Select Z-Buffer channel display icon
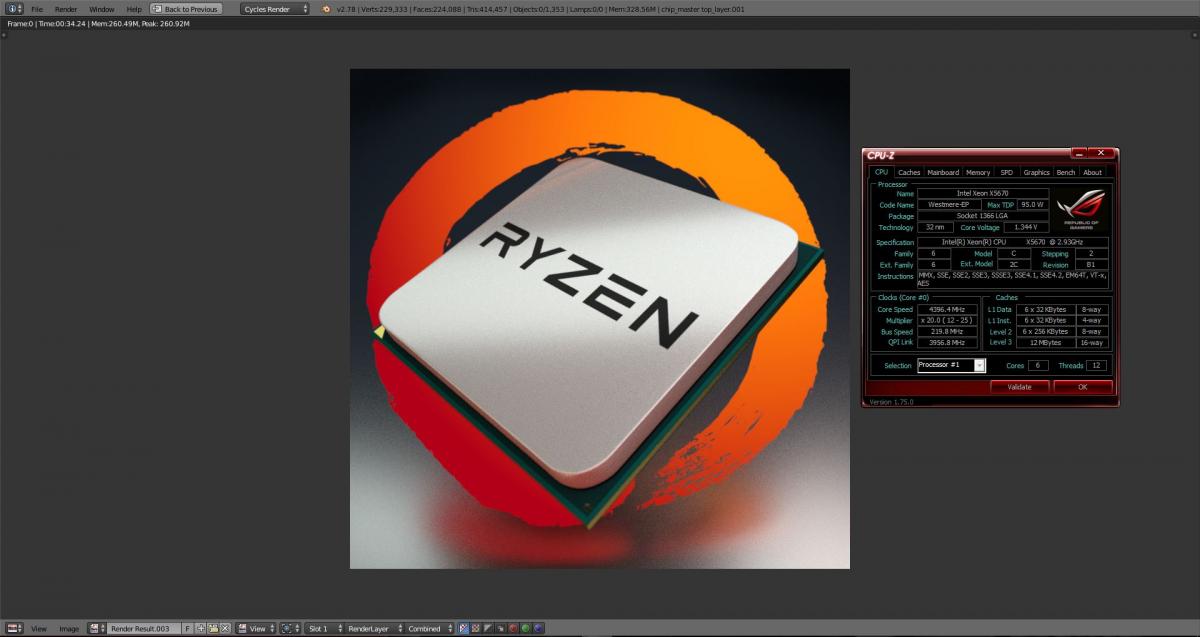This screenshot has height=637, width=1200. pyautogui.click(x=500, y=628)
